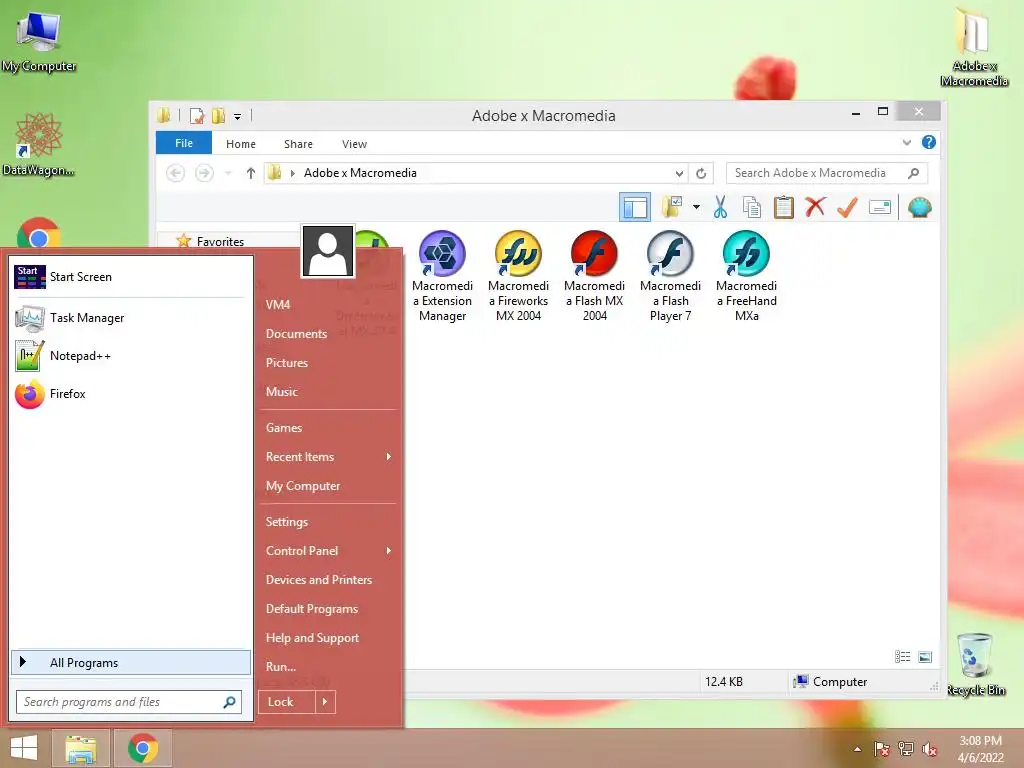Image resolution: width=1024 pixels, height=768 pixels.
Task: Open Quick Access Toolbar customize dropdown
Action: click(238, 116)
